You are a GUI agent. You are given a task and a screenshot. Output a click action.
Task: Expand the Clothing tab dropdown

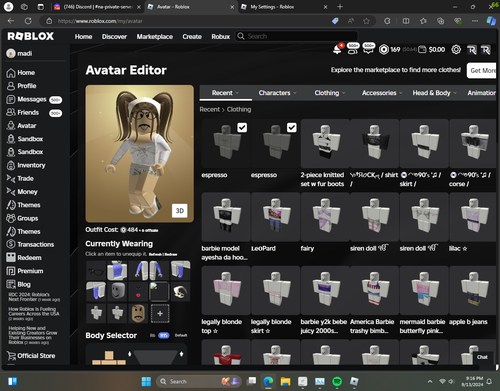[330, 93]
